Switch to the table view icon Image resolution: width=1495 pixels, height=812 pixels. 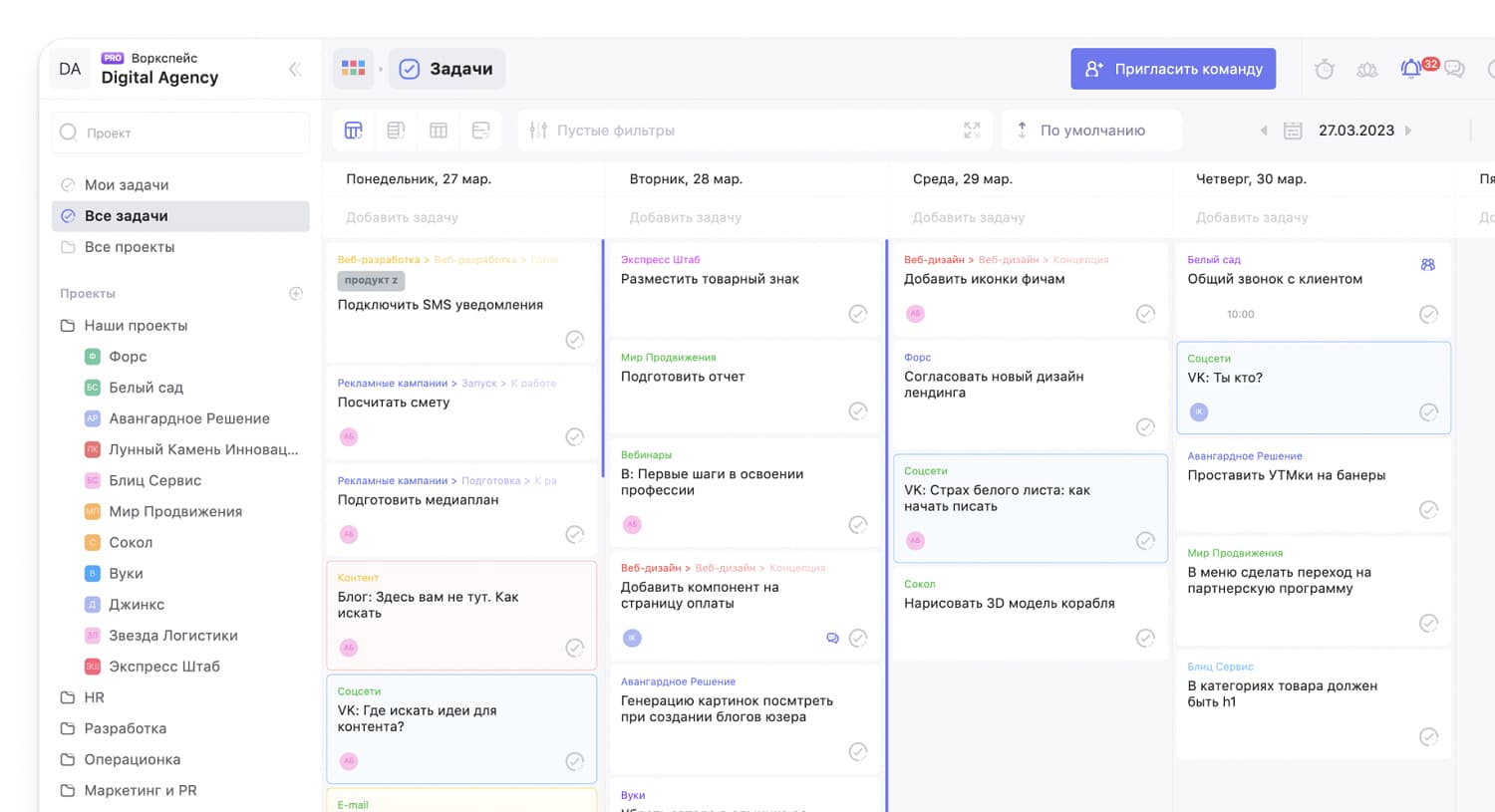439,131
